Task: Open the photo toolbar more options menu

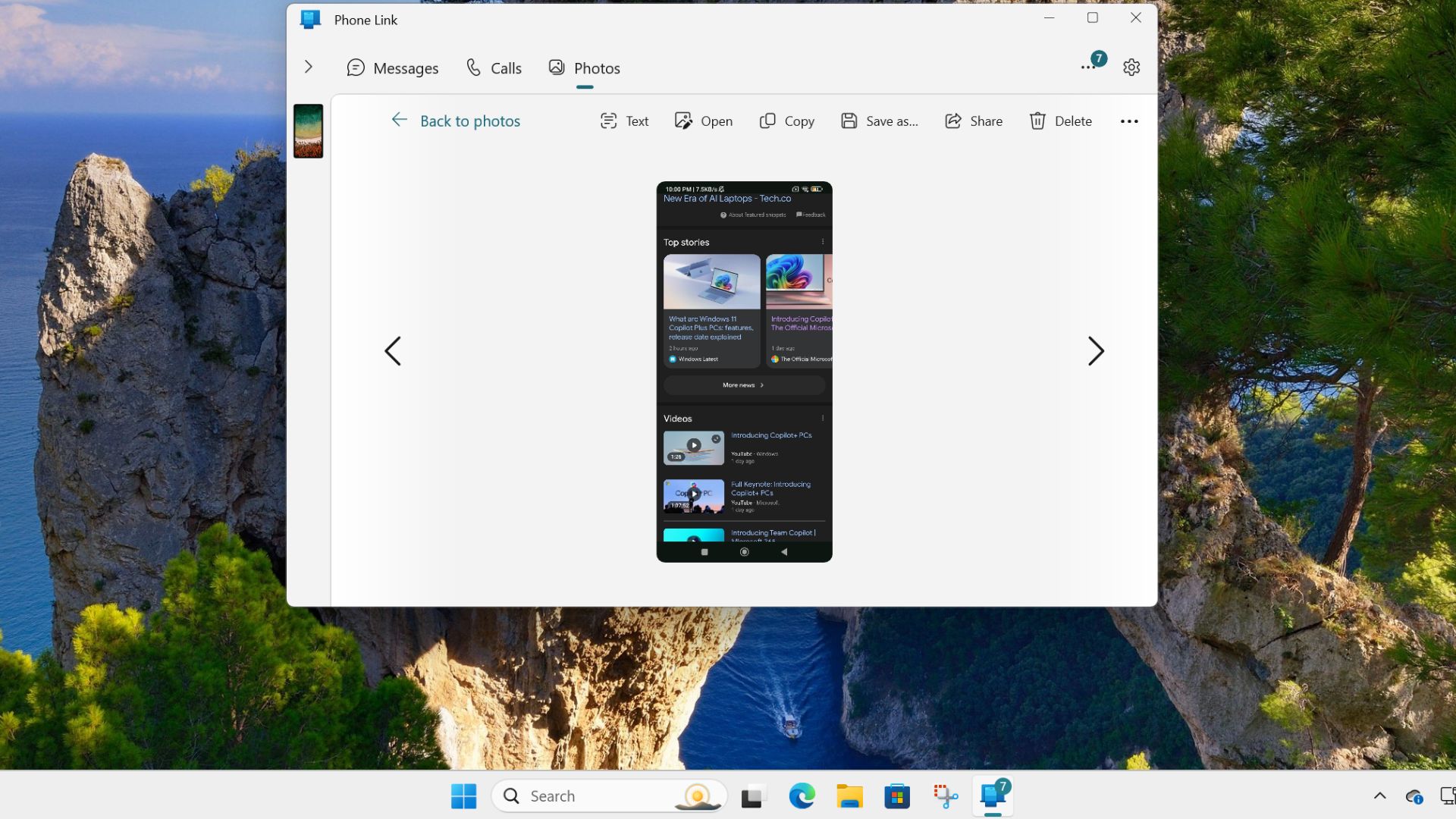Action: 1129,121
